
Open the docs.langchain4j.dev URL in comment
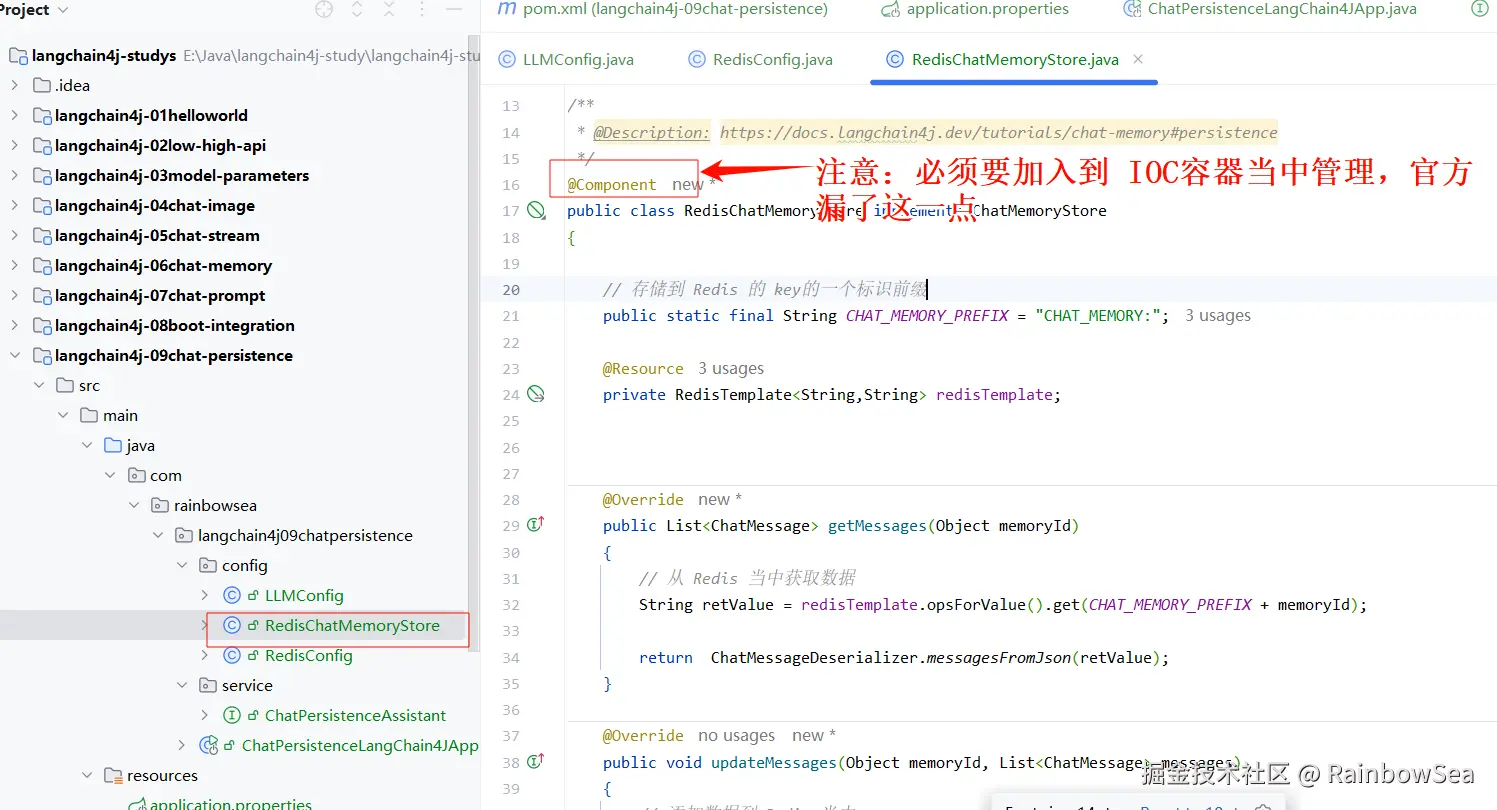998,132
